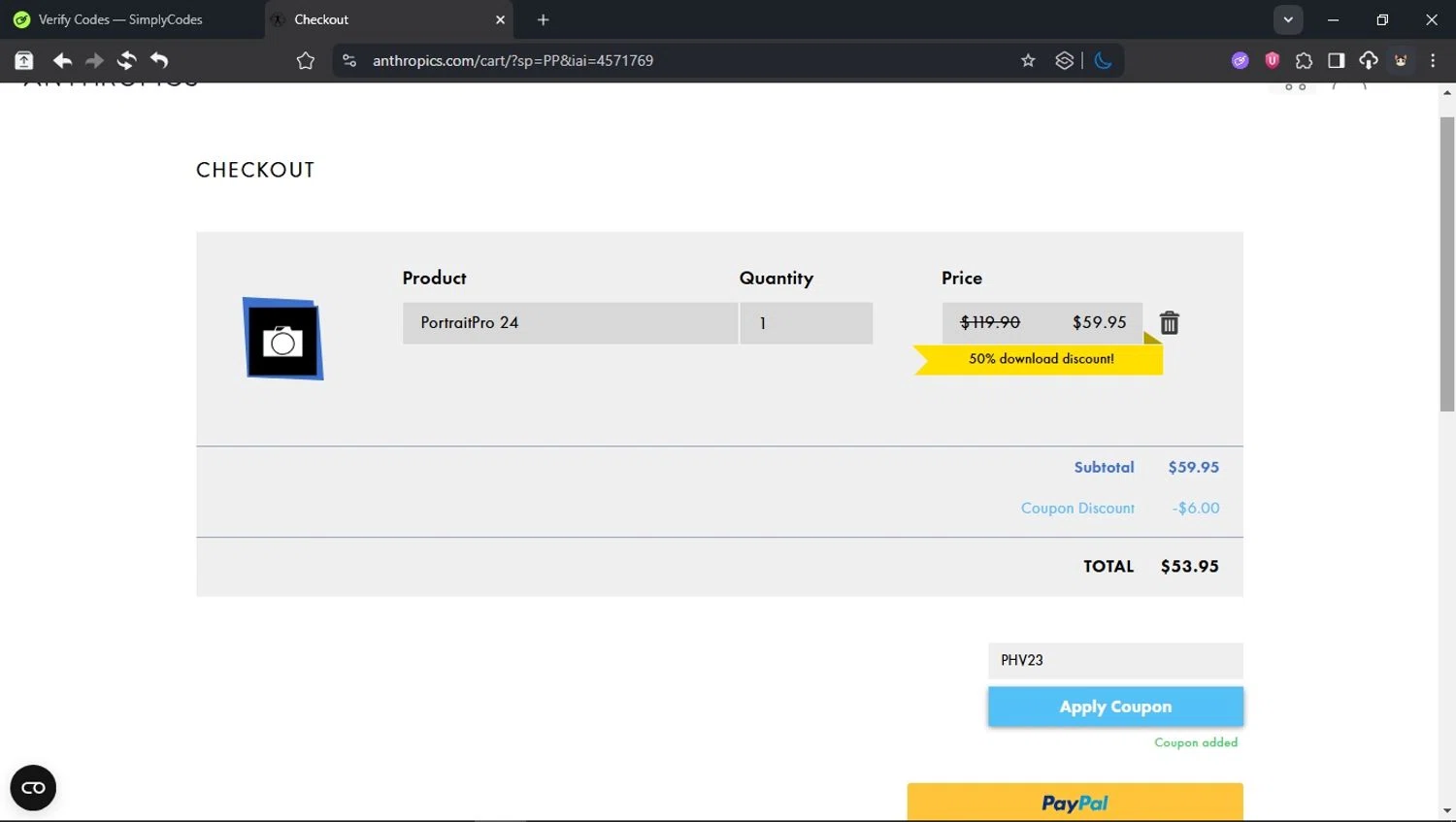Screen dimensions: 1456x822
Task: Bookmark this page with the star inside the address bar
Action: [x=1028, y=60]
